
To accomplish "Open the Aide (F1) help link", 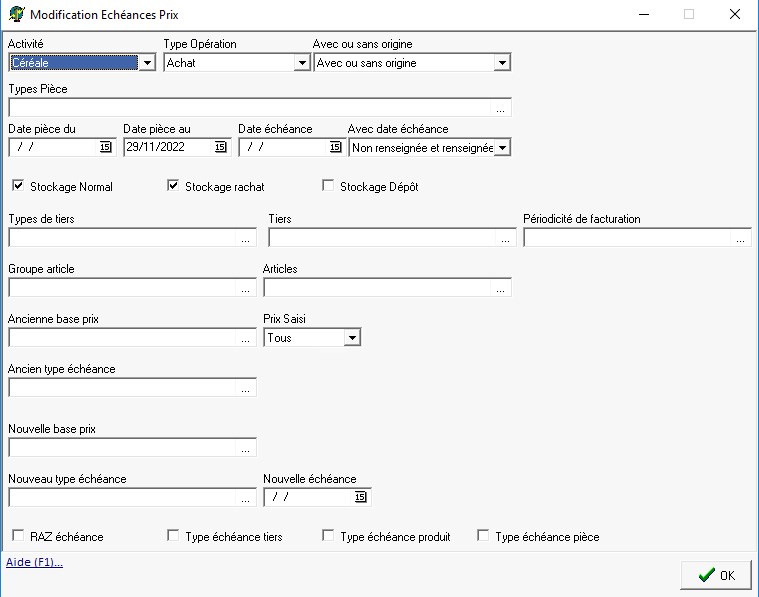I will pyautogui.click(x=35, y=562).
